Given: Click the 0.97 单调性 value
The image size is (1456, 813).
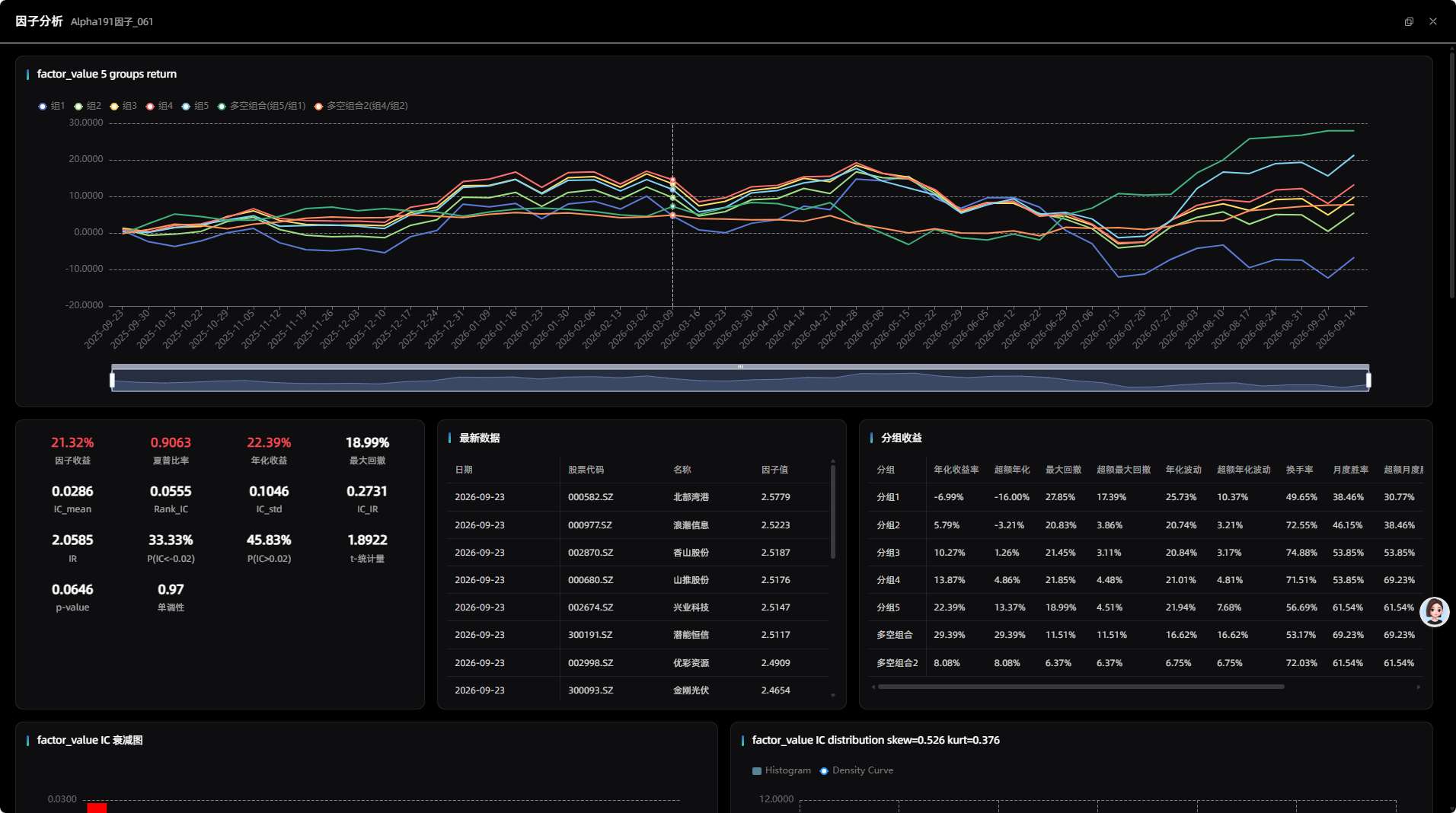Looking at the screenshot, I should pyautogui.click(x=171, y=589).
